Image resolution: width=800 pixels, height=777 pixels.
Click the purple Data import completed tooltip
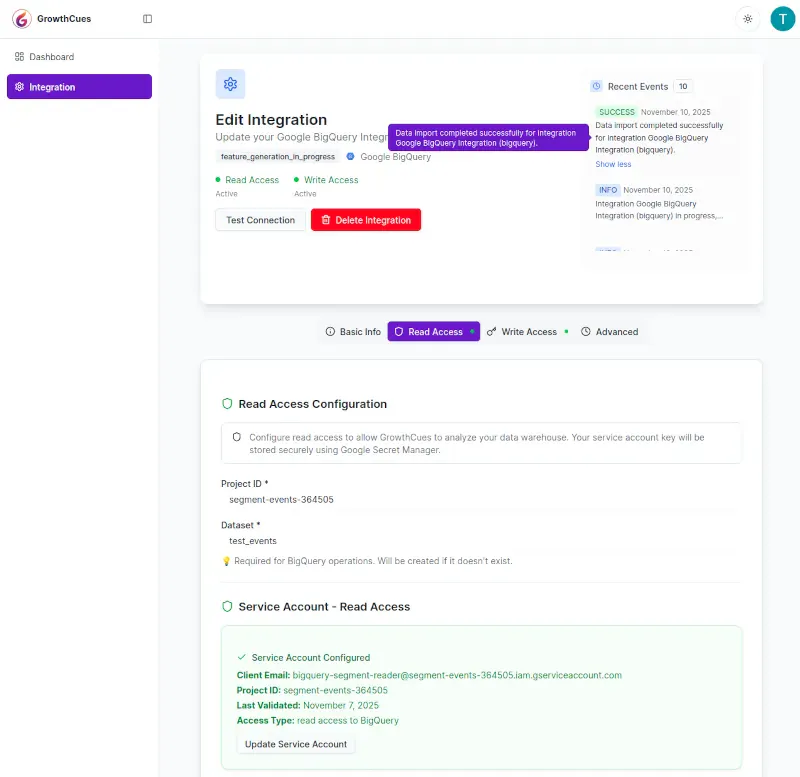click(488, 138)
